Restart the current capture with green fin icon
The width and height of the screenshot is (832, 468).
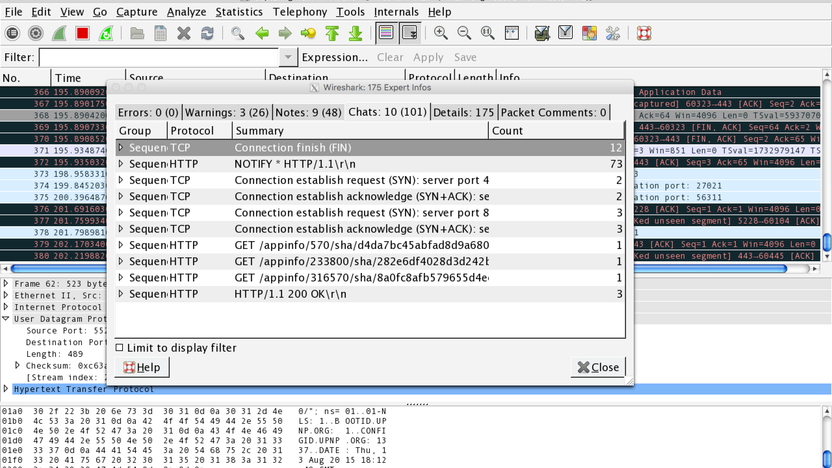[106, 33]
